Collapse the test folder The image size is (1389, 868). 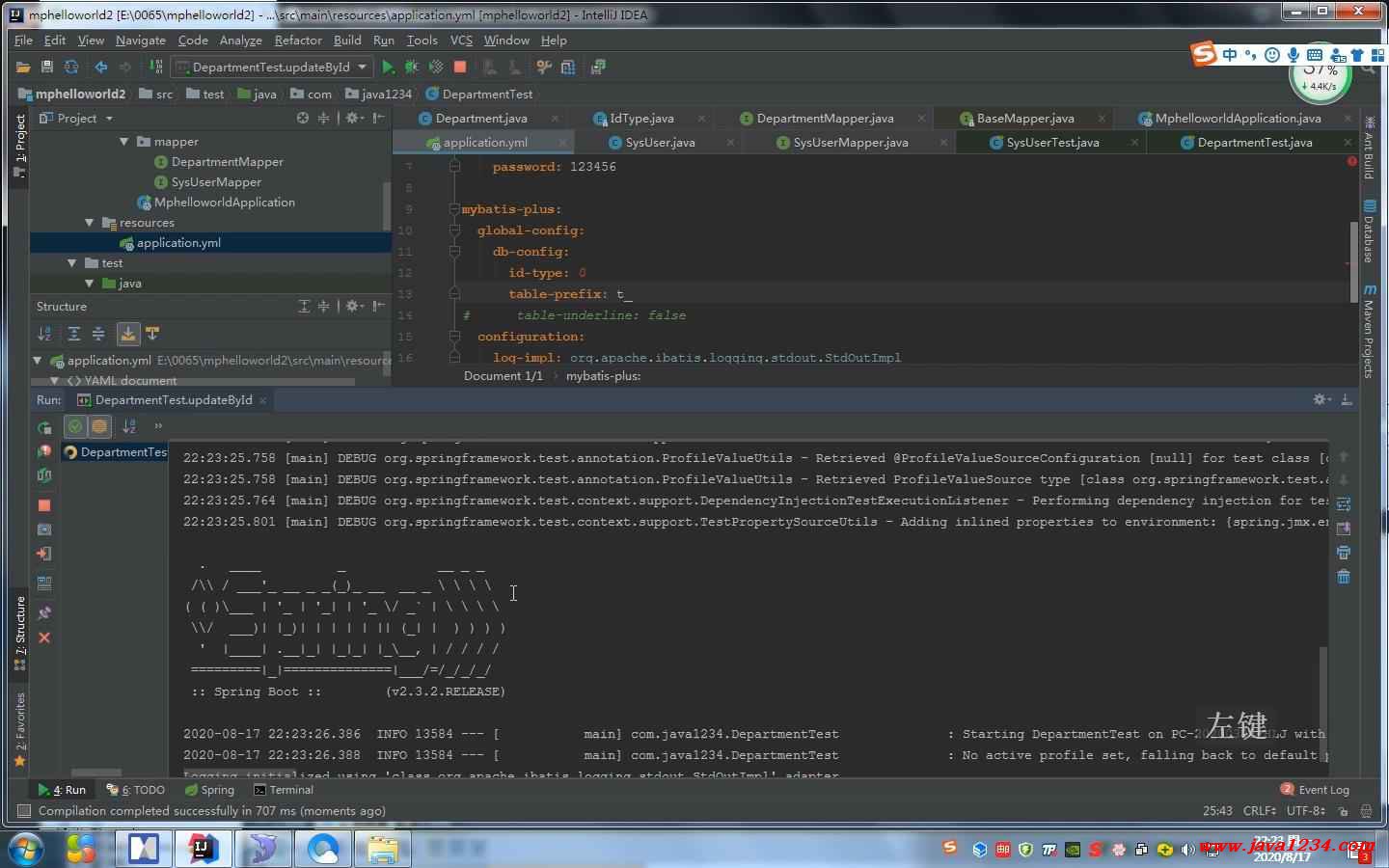(71, 263)
